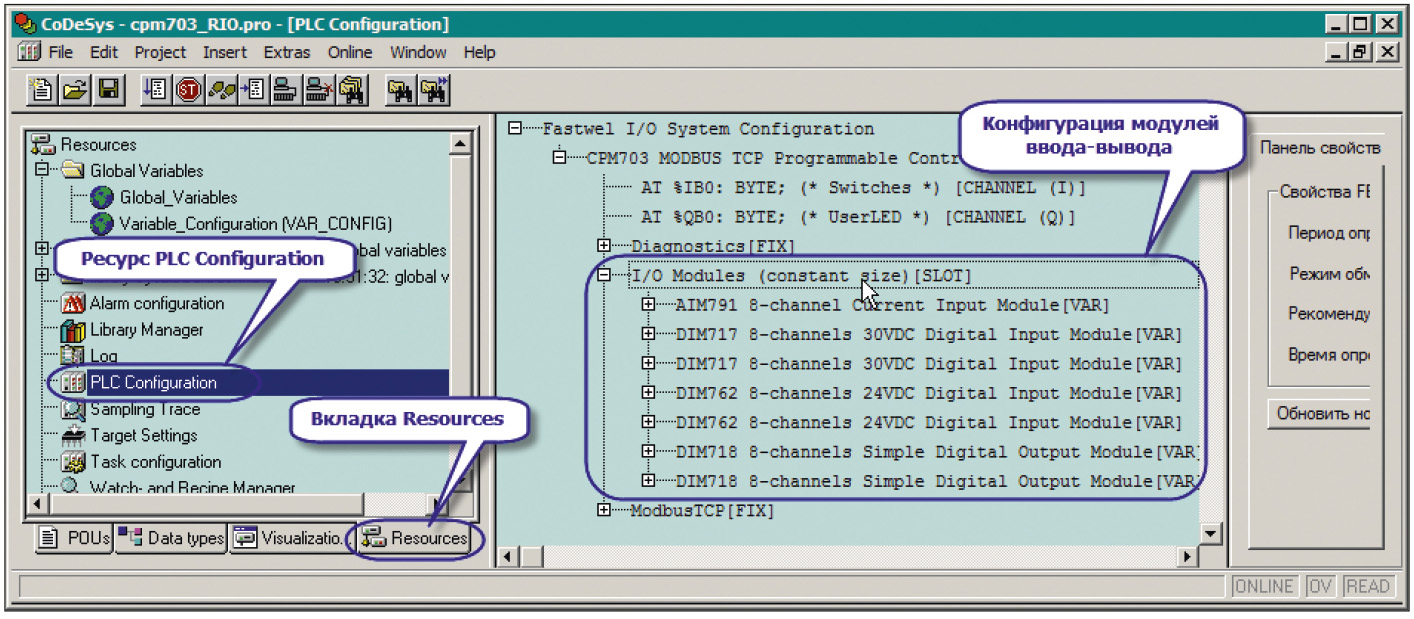Open Sampling Trace via its icon
The width and height of the screenshot is (1414, 619).
tap(73, 409)
